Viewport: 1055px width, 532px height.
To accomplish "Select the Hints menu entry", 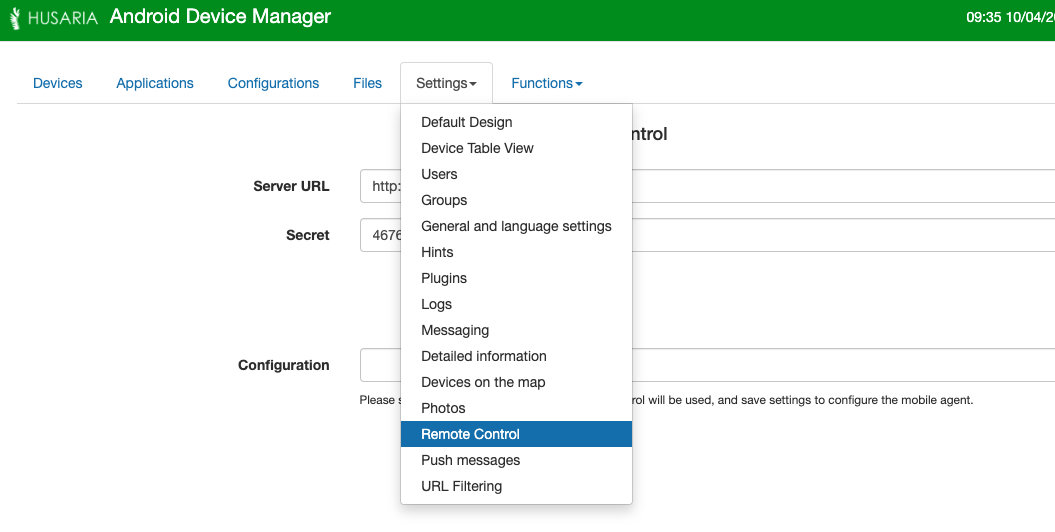I will point(516,252).
